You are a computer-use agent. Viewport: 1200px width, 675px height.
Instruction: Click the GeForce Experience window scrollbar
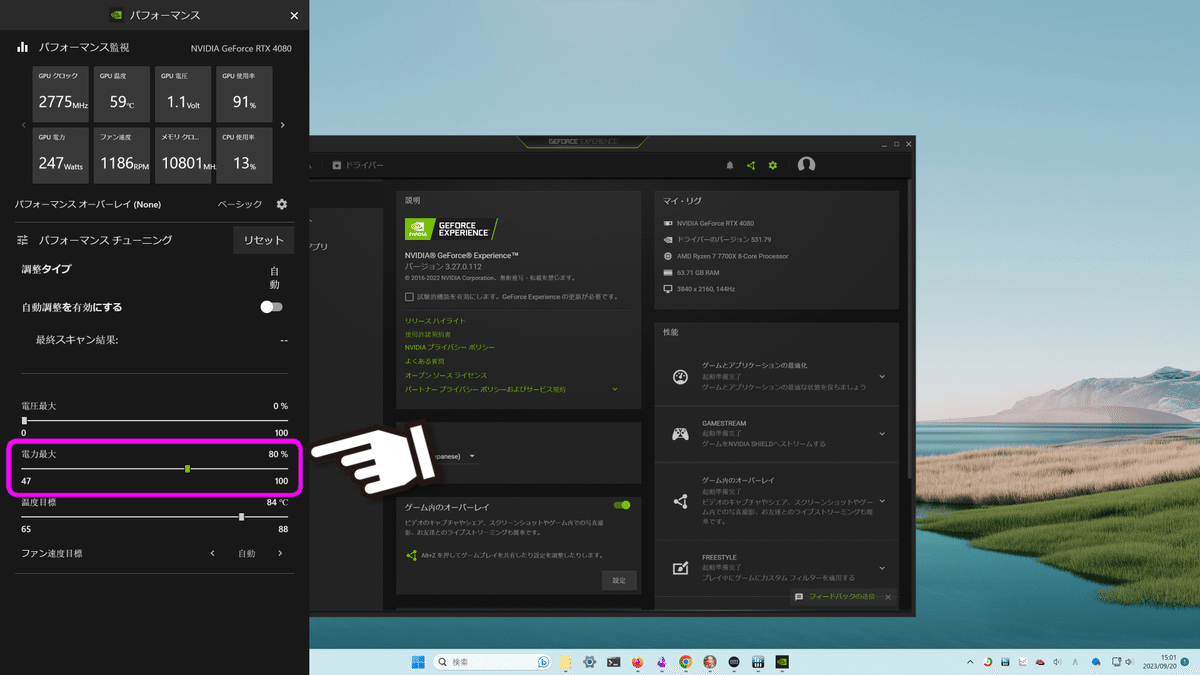coord(908,330)
